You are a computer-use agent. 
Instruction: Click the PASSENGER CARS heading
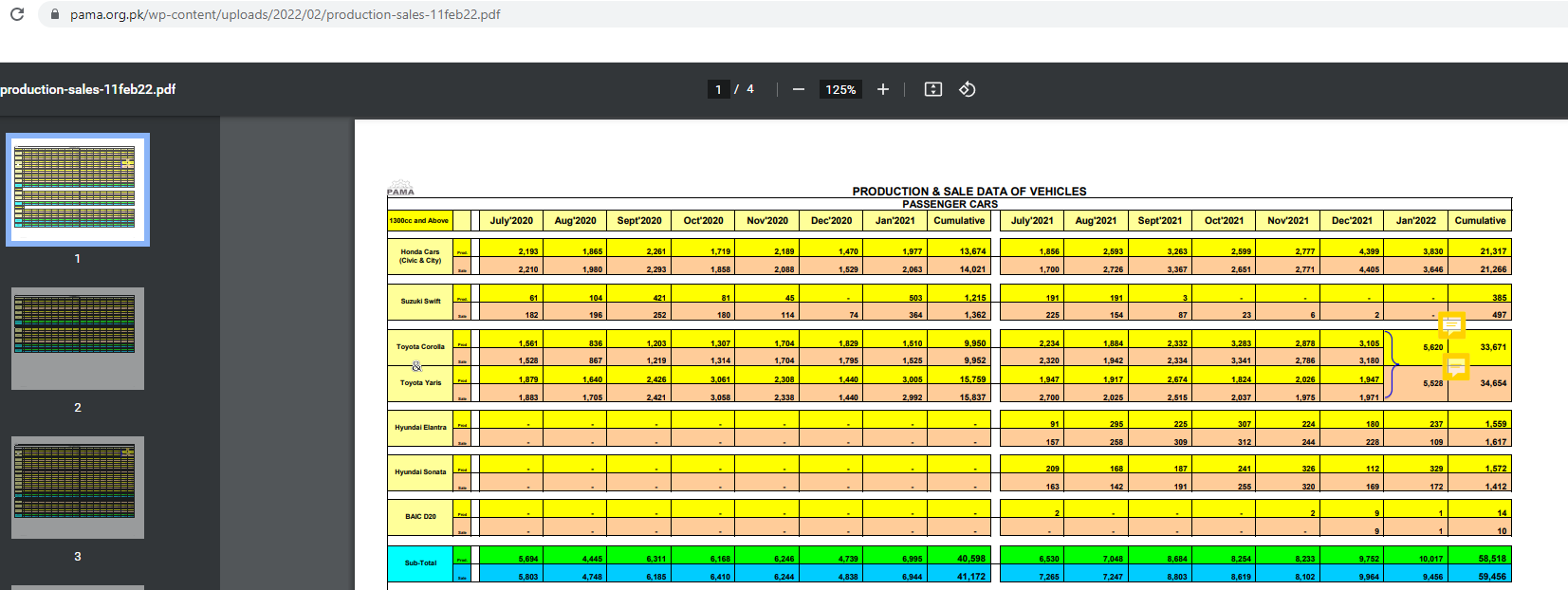[950, 204]
